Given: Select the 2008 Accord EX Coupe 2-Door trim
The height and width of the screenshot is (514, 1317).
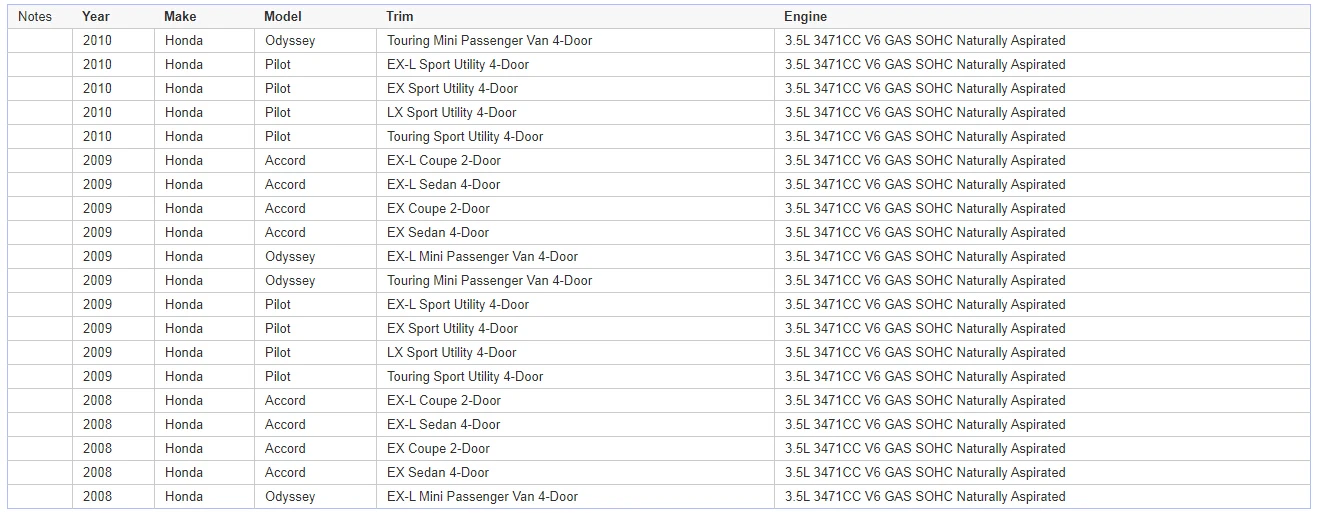Looking at the screenshot, I should [438, 449].
